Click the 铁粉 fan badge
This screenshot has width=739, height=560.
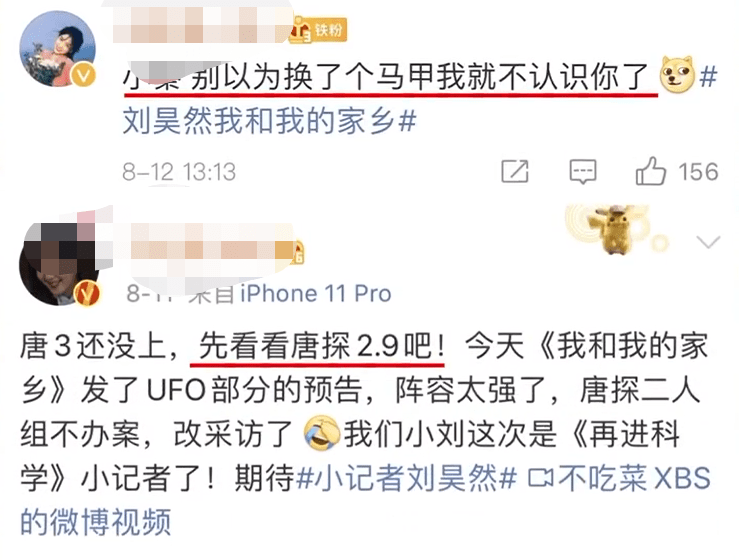pos(318,30)
